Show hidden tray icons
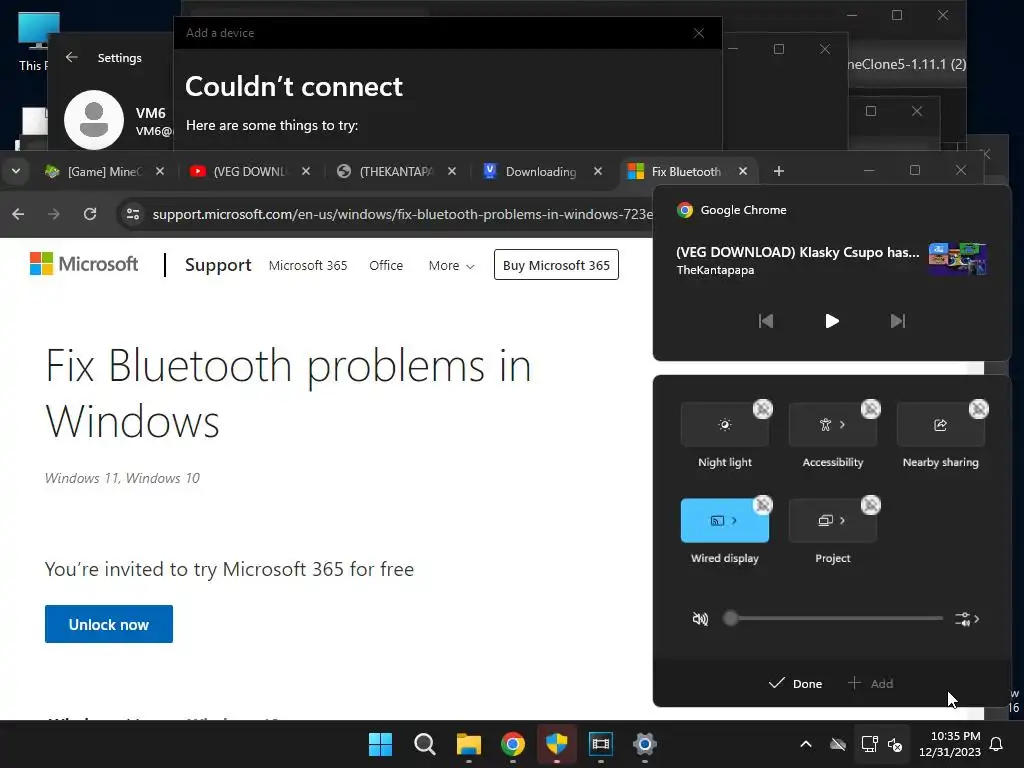This screenshot has width=1024, height=768. click(806, 744)
